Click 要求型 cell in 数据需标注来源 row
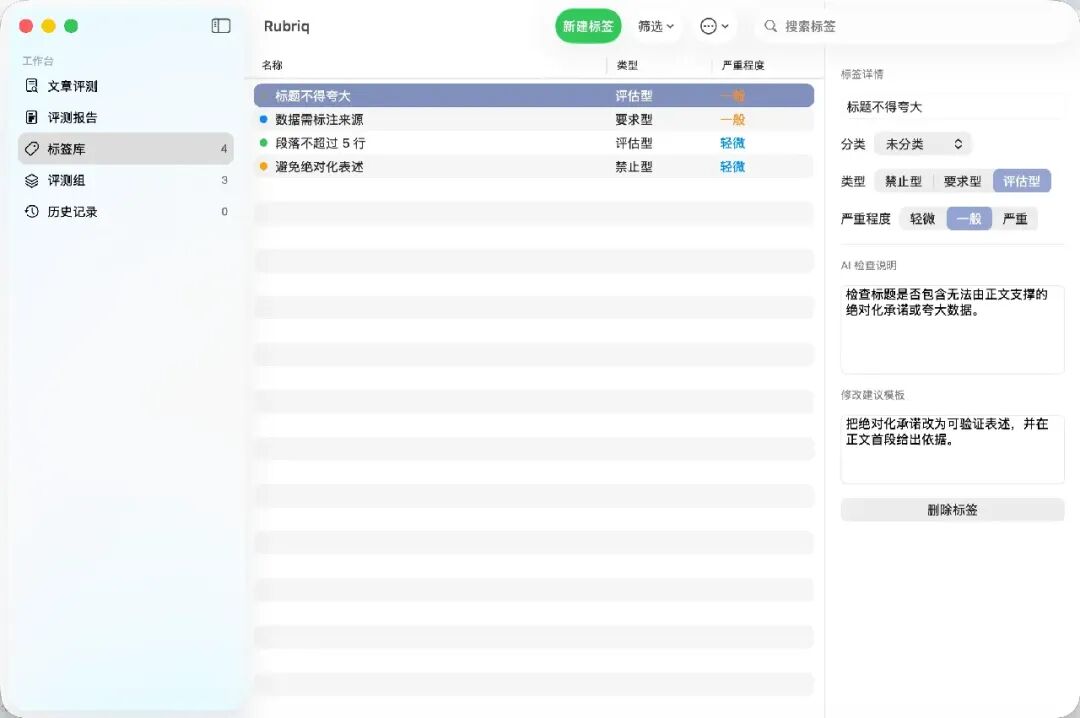This screenshot has height=718, width=1080. click(x=634, y=119)
